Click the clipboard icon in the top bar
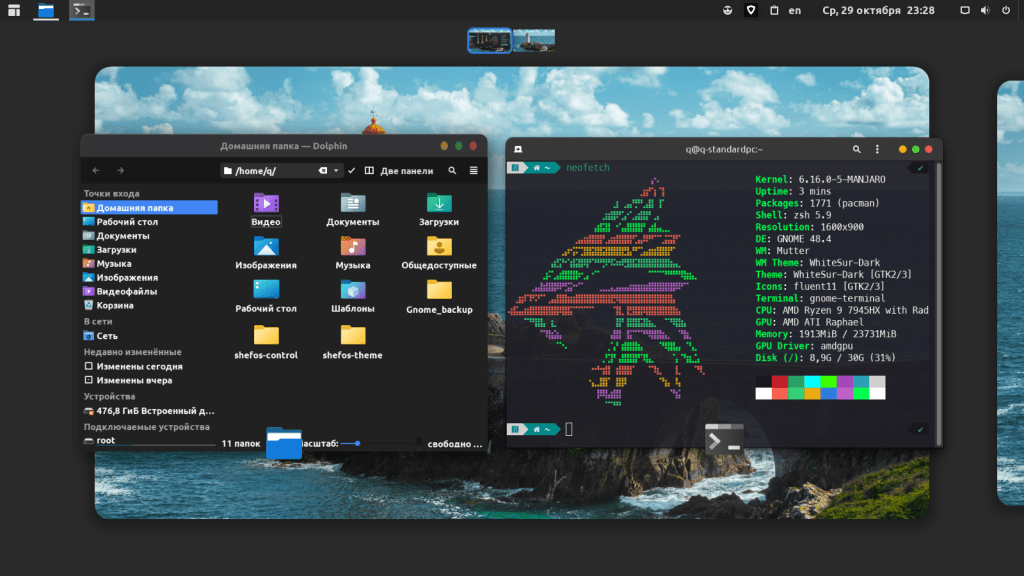Screen dimensions: 1024x576 (774, 10)
